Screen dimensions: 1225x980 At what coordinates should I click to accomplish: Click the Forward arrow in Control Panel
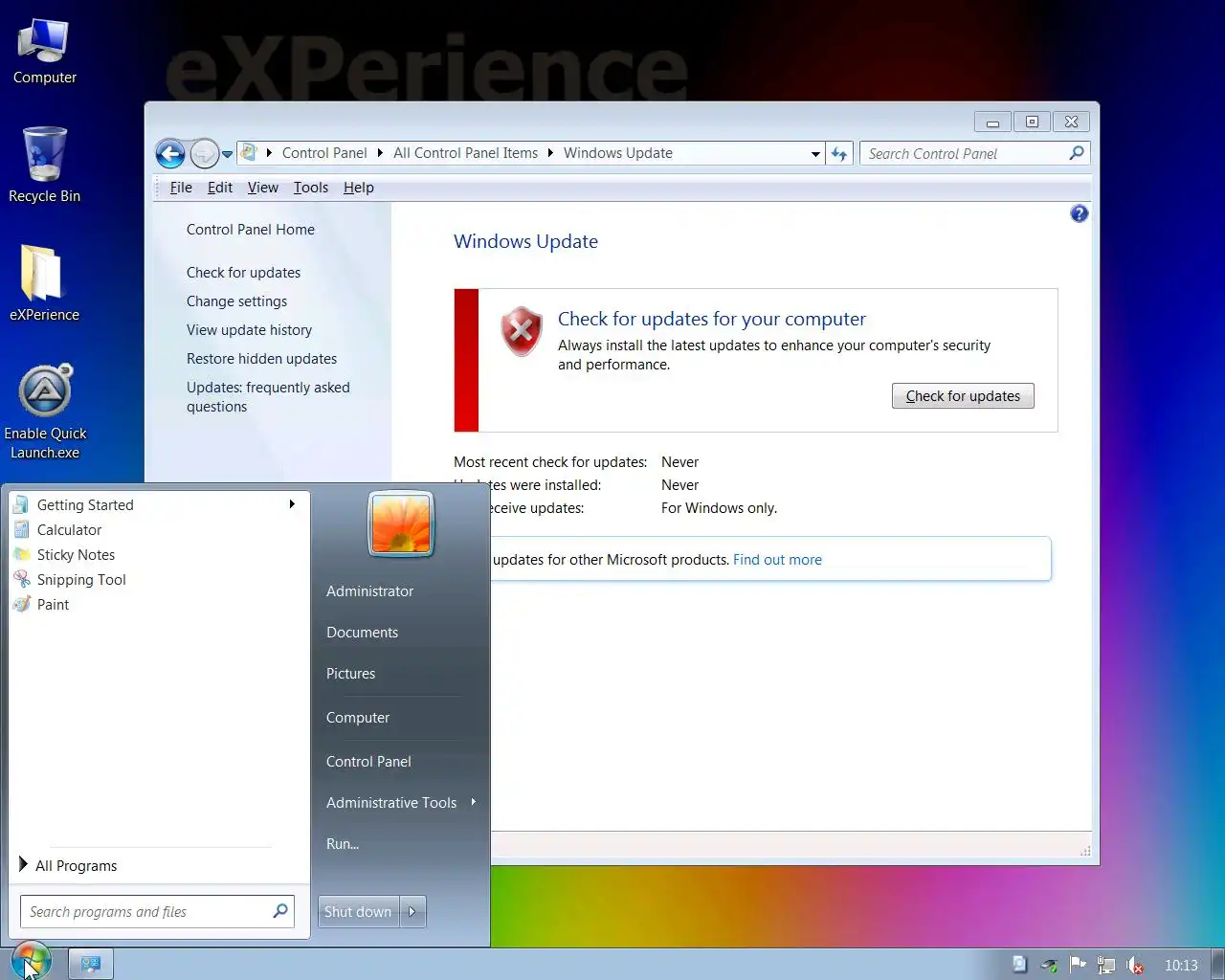pos(204,153)
